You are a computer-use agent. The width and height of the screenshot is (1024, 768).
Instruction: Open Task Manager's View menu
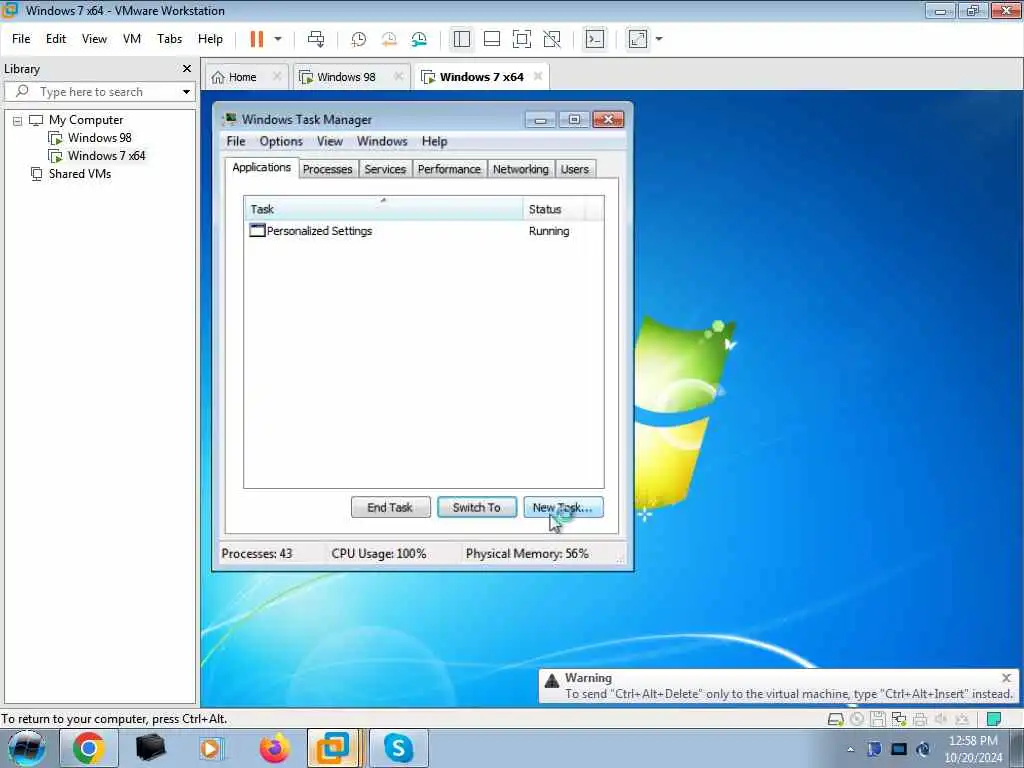tap(330, 142)
